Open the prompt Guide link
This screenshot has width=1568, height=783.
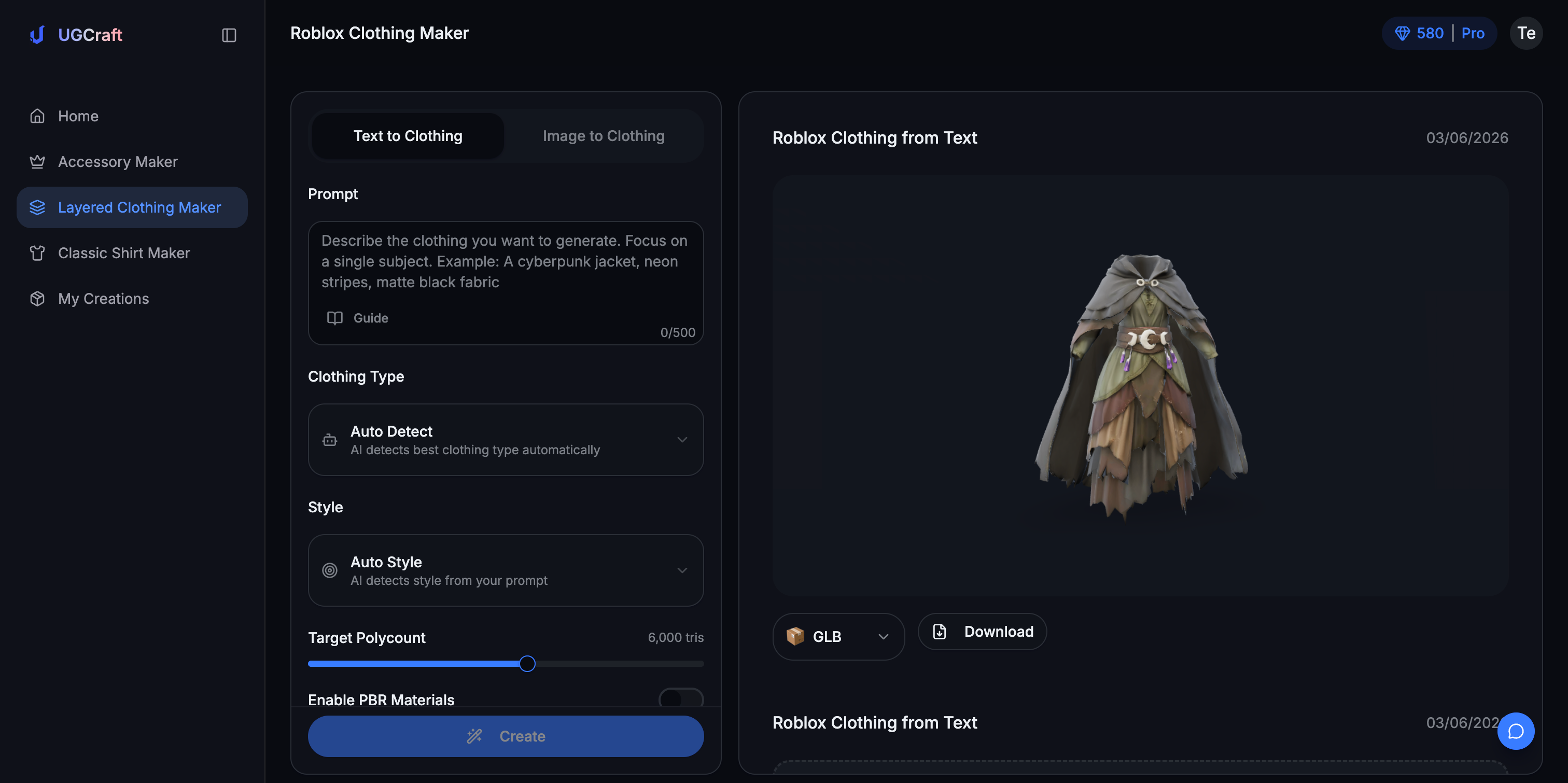pos(358,318)
